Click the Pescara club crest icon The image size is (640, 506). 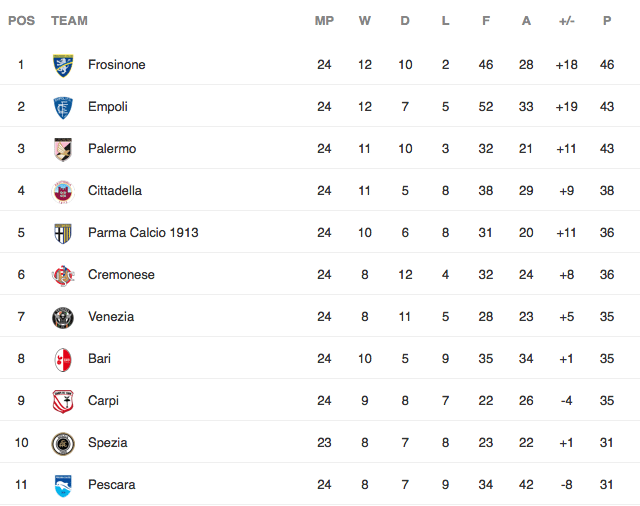(x=63, y=485)
